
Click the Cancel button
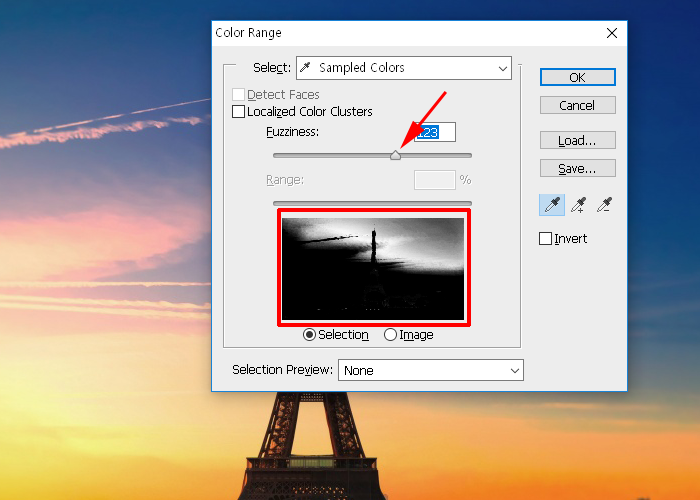578,105
